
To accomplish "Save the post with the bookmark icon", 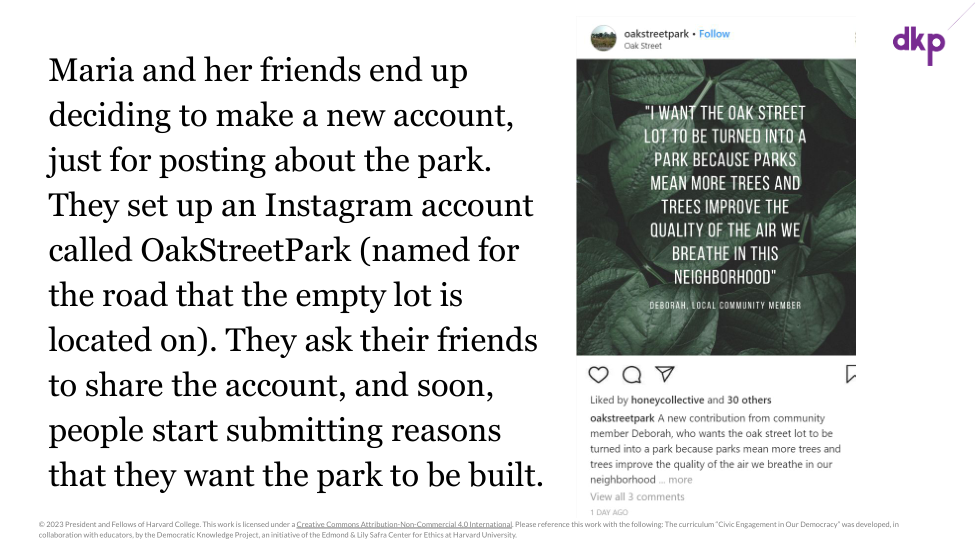I will (850, 375).
